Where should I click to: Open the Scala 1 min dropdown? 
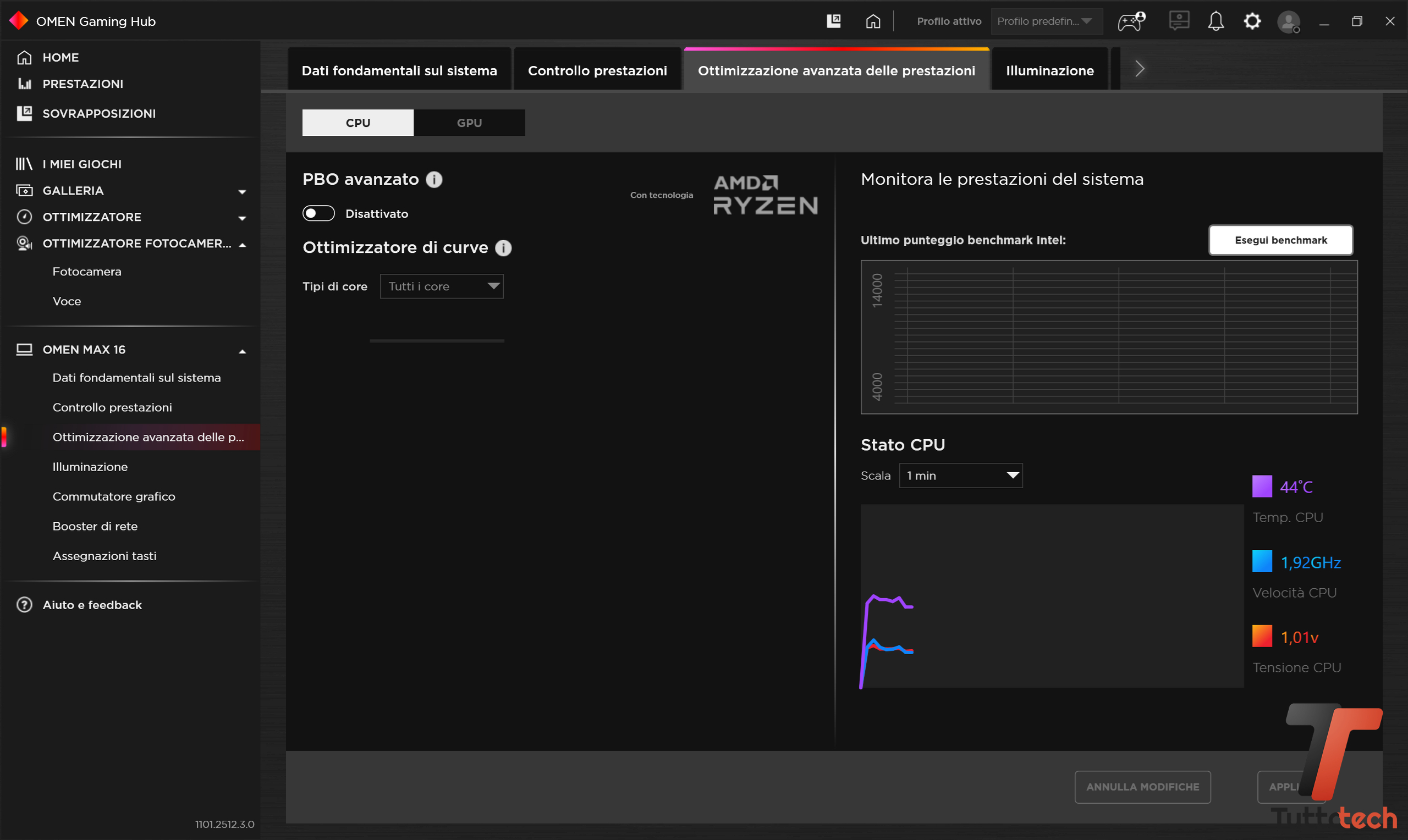pyautogui.click(x=961, y=476)
